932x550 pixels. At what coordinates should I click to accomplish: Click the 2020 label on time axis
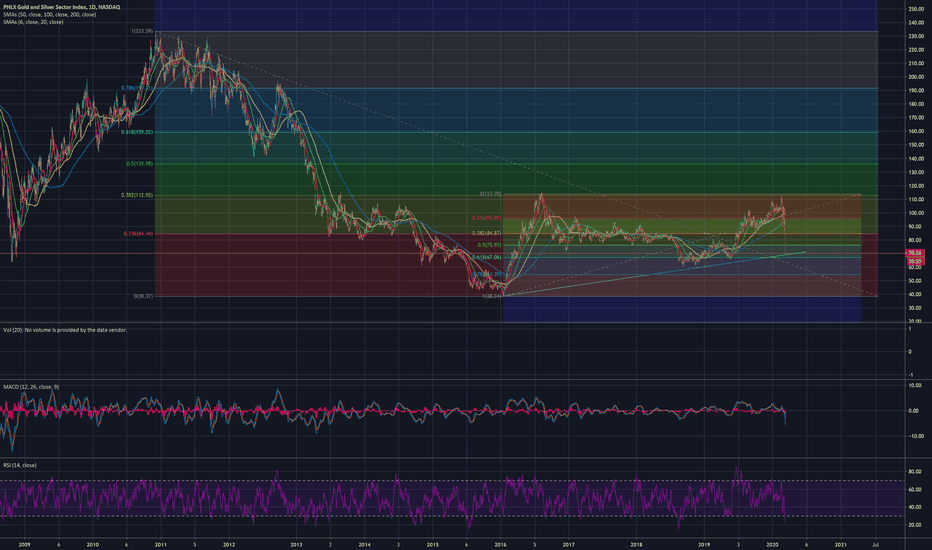[x=773, y=544]
